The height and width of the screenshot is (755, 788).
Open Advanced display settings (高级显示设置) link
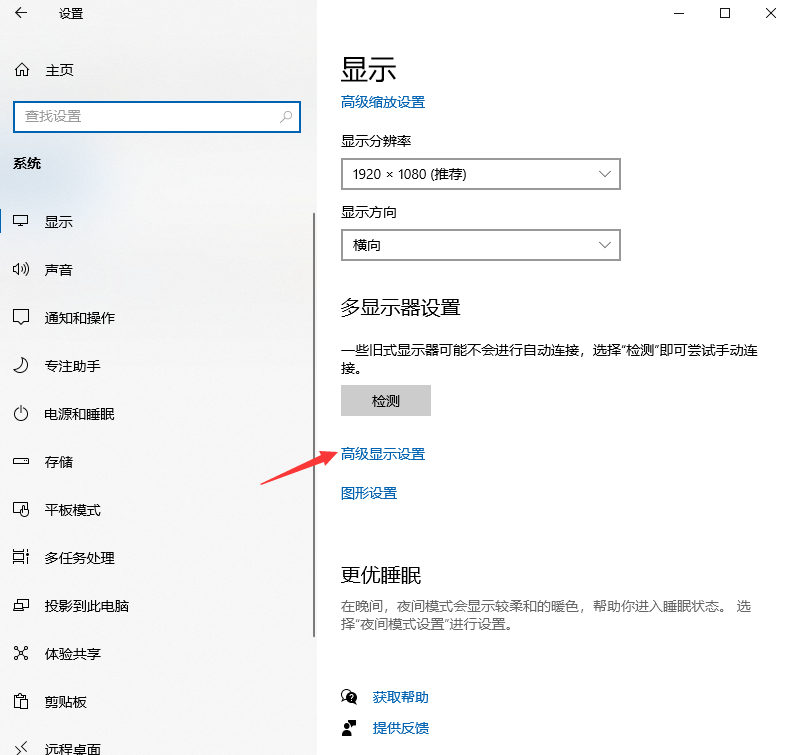383,454
